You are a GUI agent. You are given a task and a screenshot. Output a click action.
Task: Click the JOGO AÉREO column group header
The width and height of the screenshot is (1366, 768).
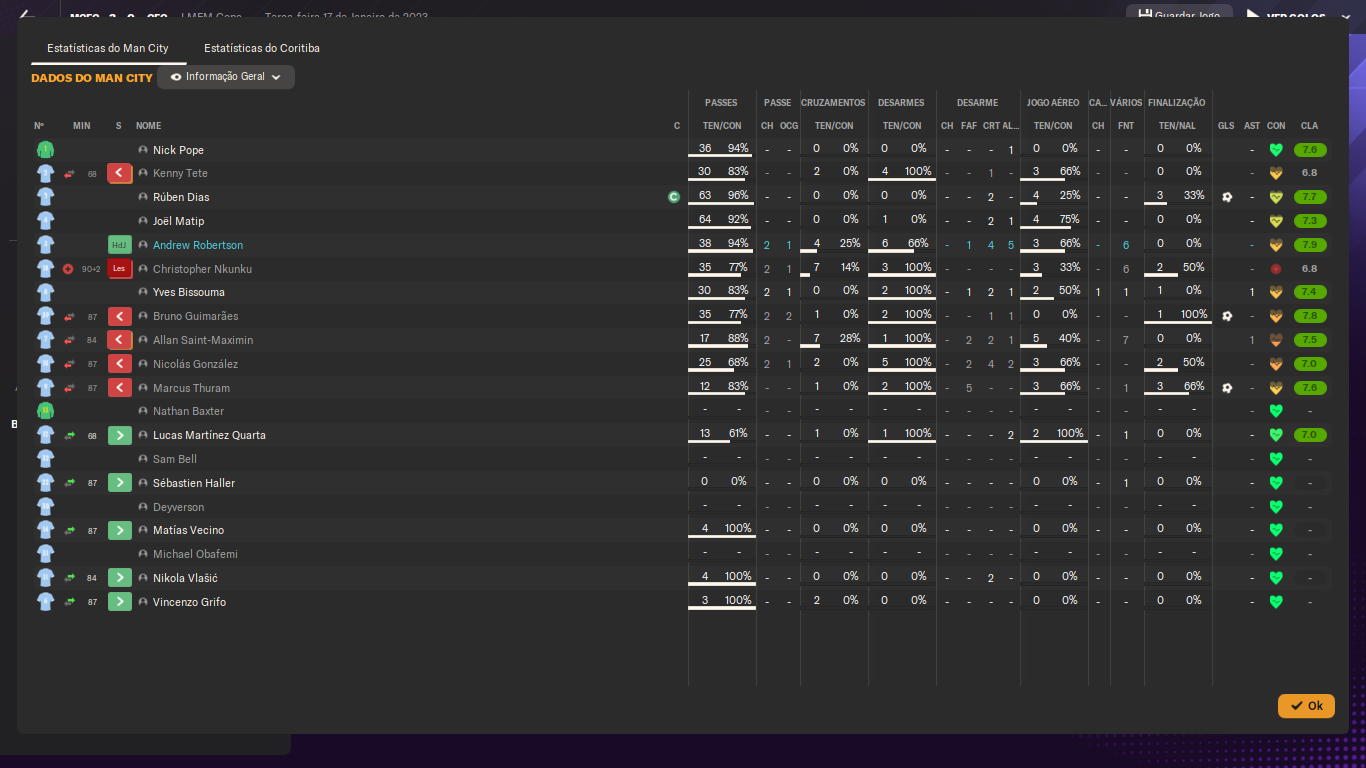click(x=1053, y=103)
